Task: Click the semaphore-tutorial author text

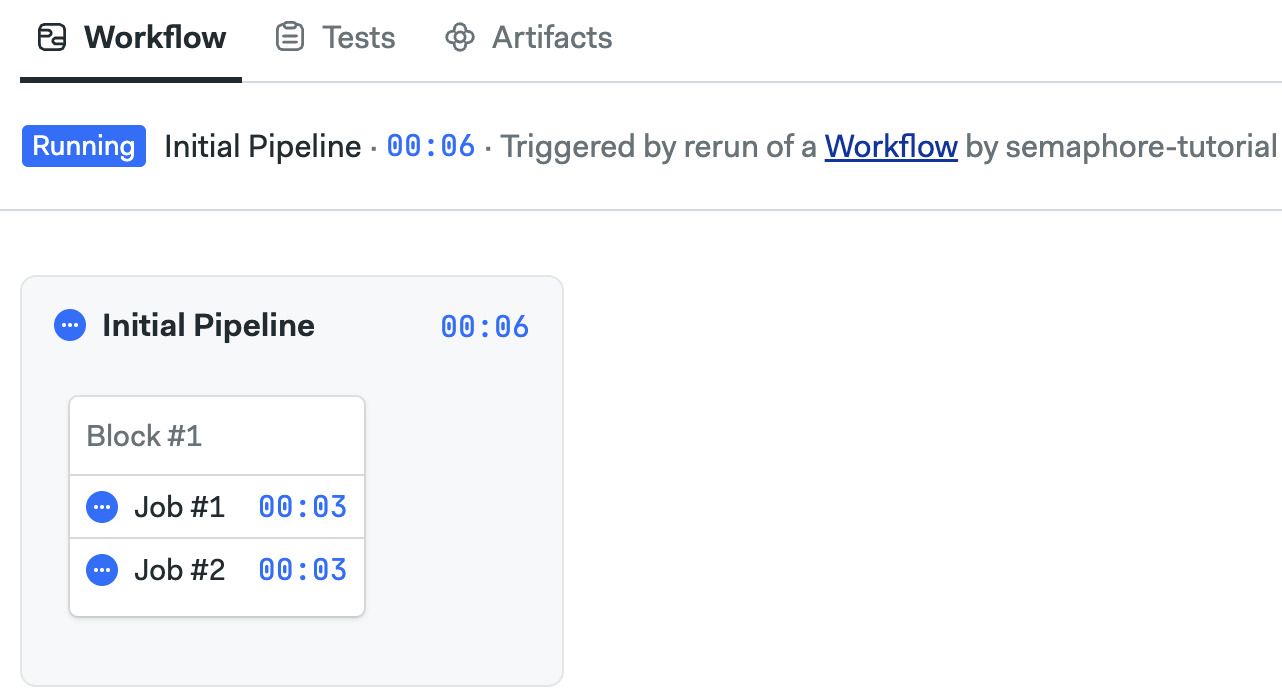Action: click(1142, 147)
